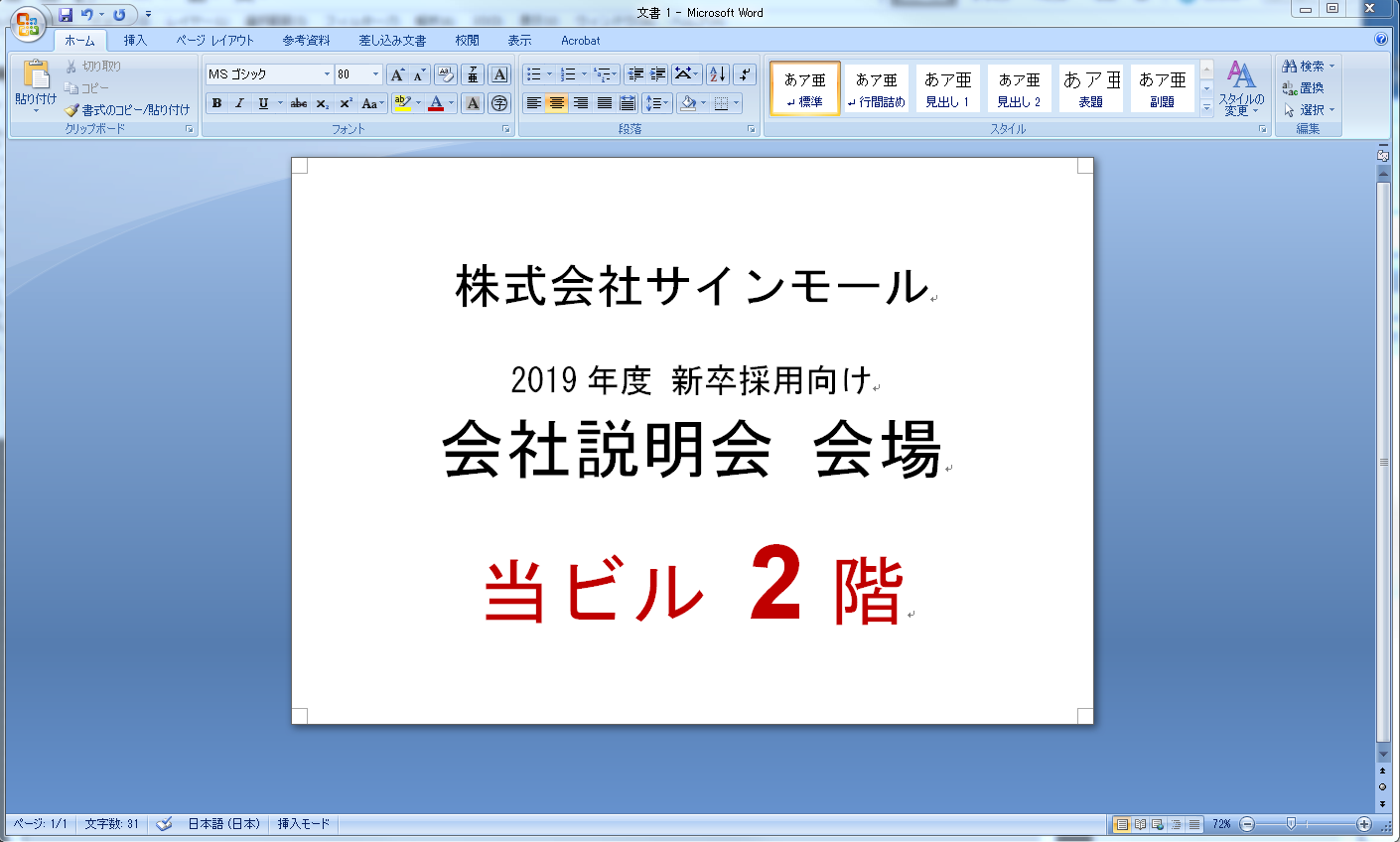Switch to Print Layout view
The width and height of the screenshot is (1400, 842).
click(x=1122, y=824)
